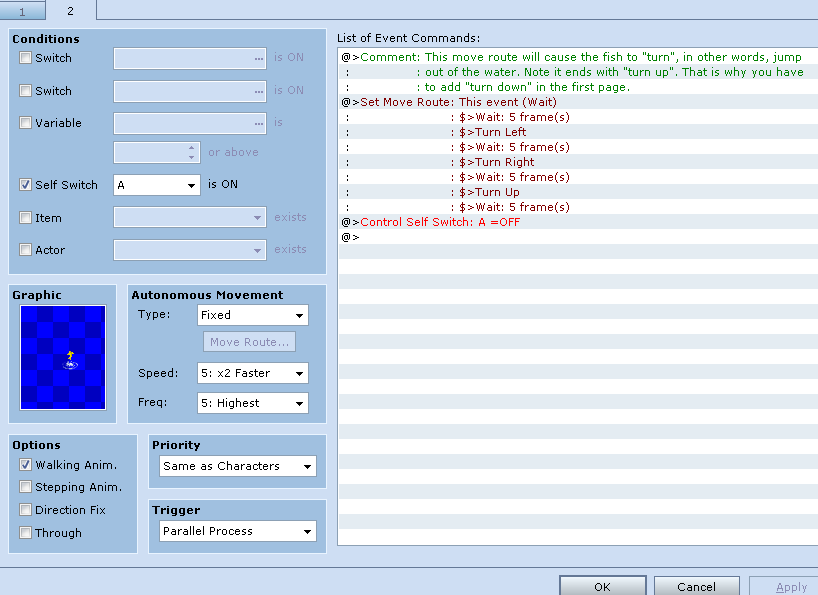
Task: Disable the Walking Anim. option
Action: pyautogui.click(x=25, y=465)
